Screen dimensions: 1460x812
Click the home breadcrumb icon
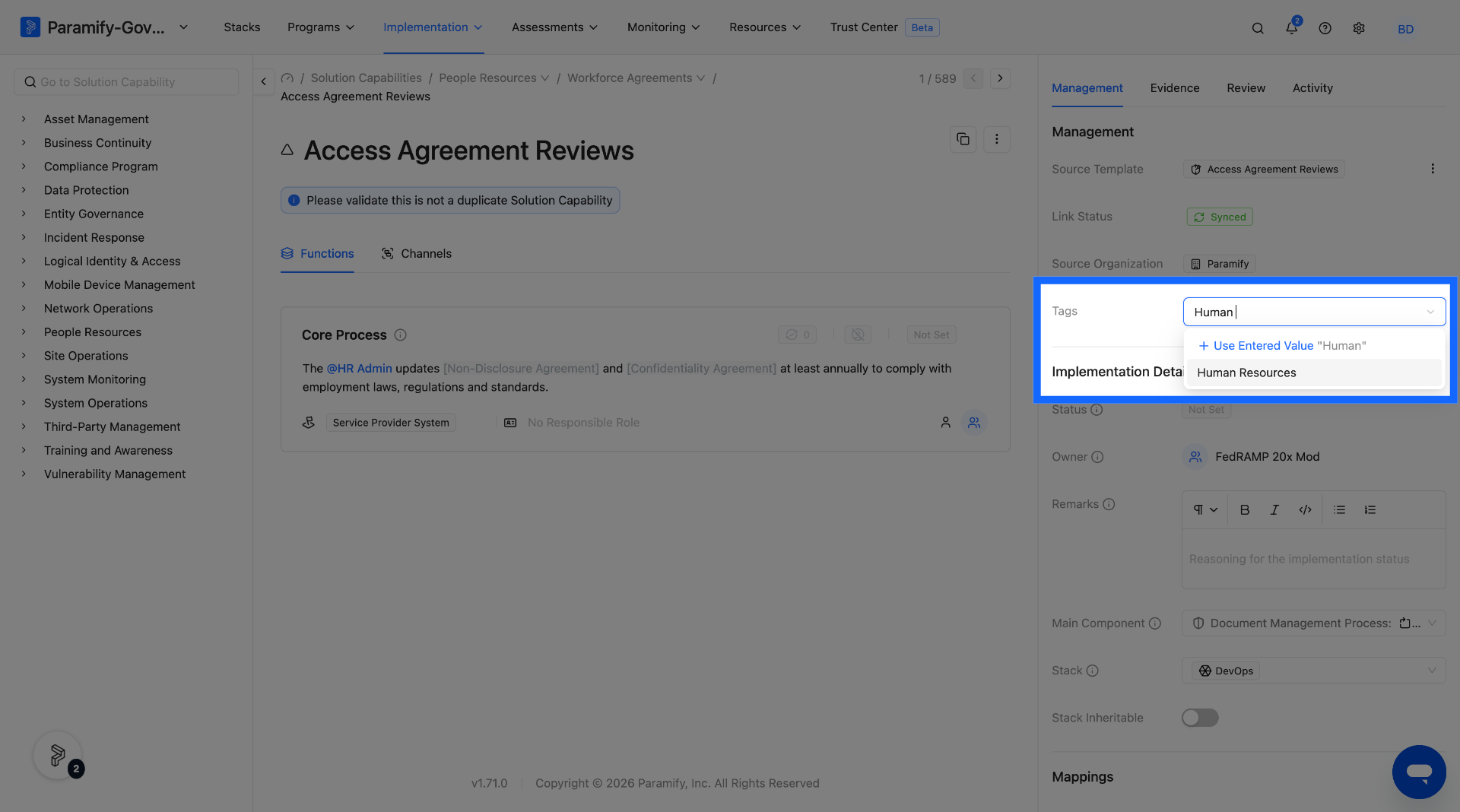pyautogui.click(x=287, y=78)
